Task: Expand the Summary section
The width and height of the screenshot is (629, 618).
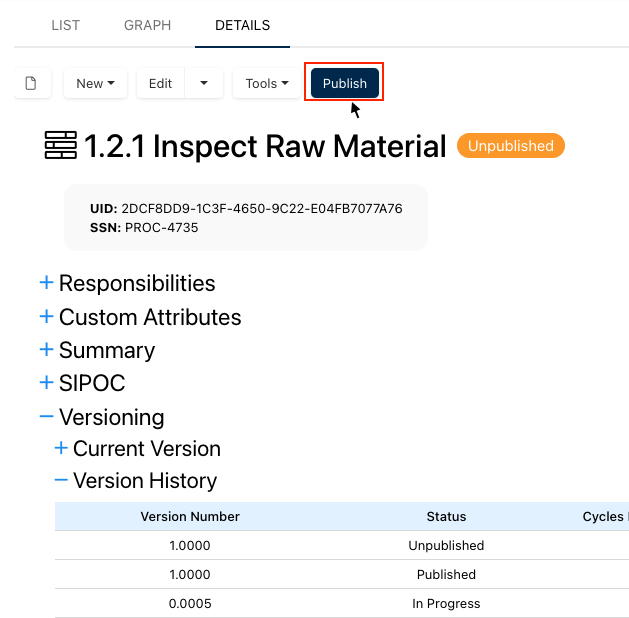Action: 46,350
